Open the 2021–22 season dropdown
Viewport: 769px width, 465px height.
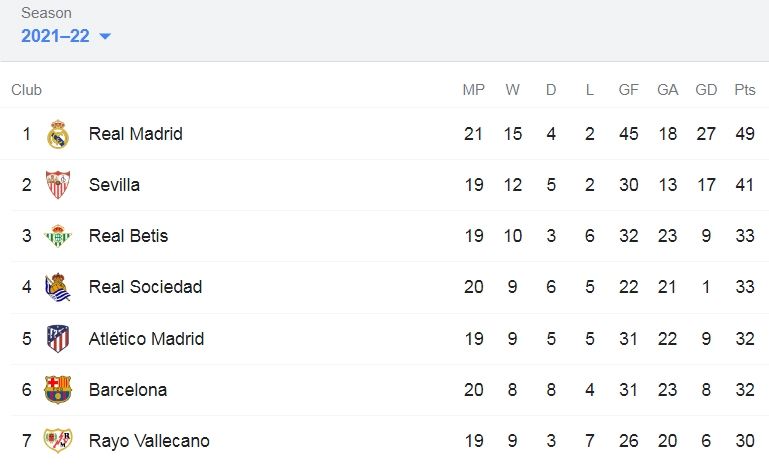66,36
